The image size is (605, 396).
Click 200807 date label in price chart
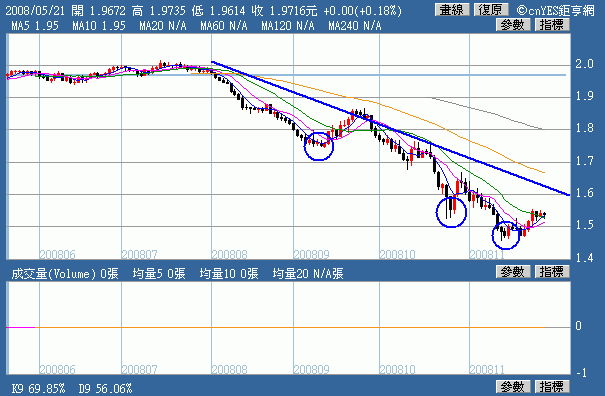(x=139, y=254)
